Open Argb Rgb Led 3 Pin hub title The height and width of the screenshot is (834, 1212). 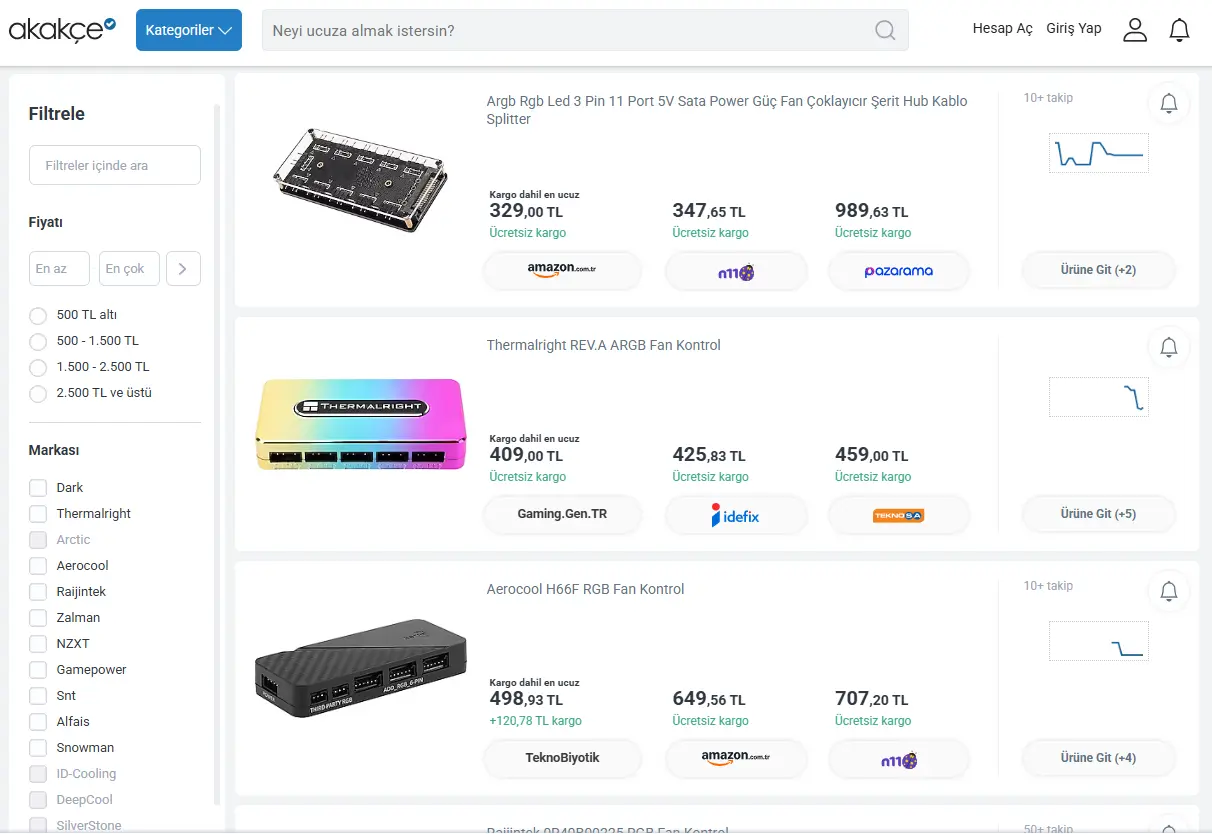click(727, 110)
